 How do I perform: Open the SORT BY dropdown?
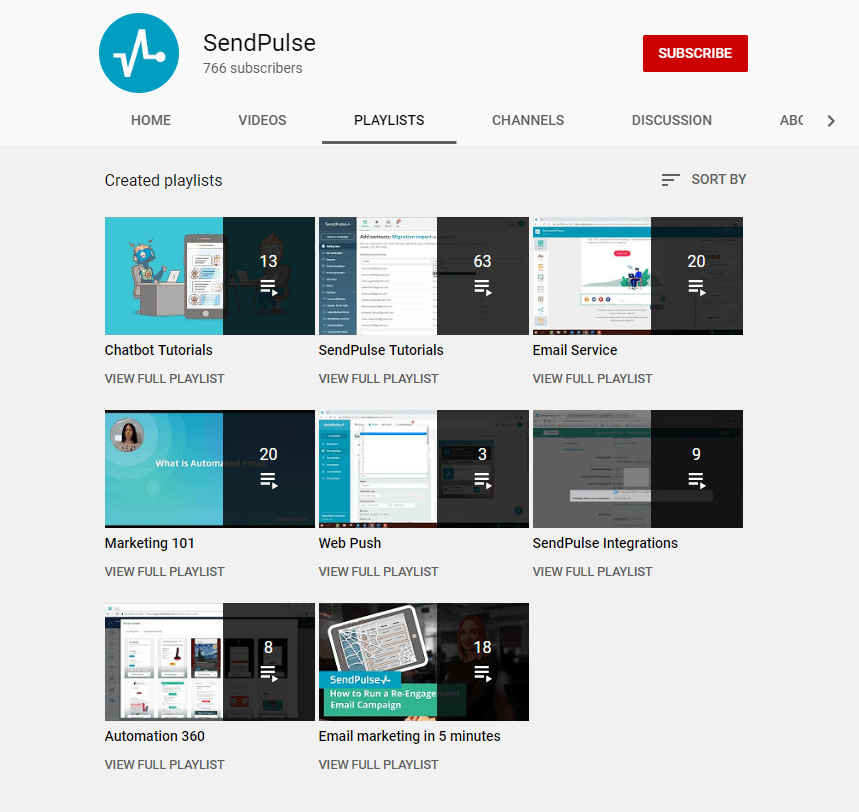718,179
